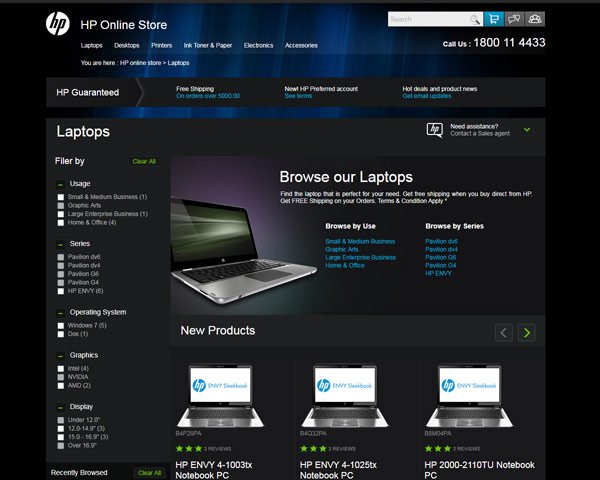Click the search magnifier icon

point(475,19)
